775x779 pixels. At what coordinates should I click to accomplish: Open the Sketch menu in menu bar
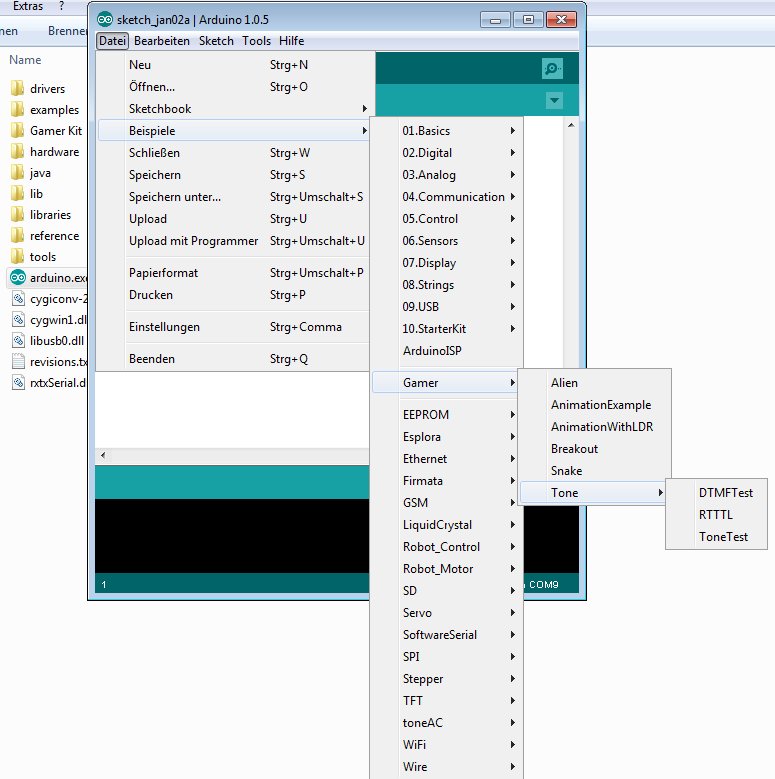tap(216, 41)
